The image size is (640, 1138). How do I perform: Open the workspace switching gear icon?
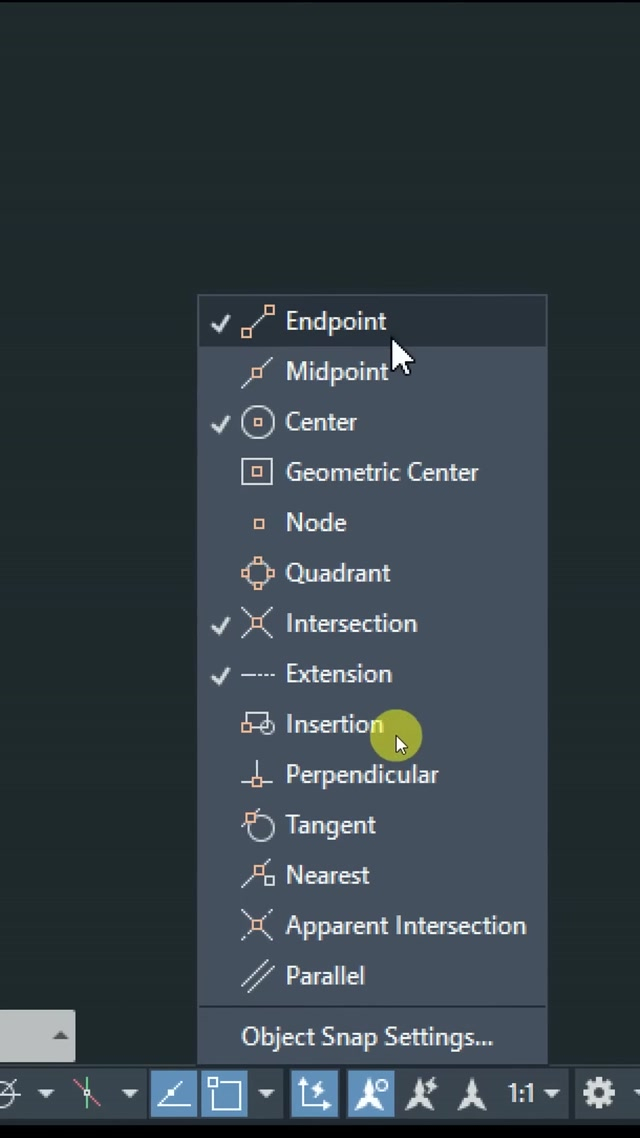599,1093
